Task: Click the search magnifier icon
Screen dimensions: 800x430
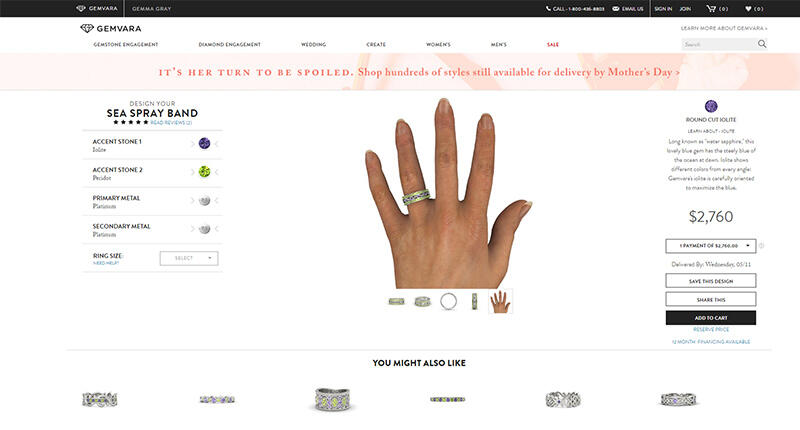Action: [762, 44]
